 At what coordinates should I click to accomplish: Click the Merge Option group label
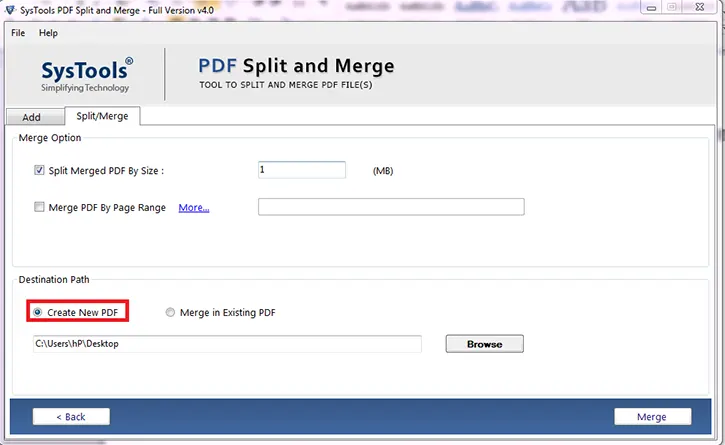click(50, 138)
